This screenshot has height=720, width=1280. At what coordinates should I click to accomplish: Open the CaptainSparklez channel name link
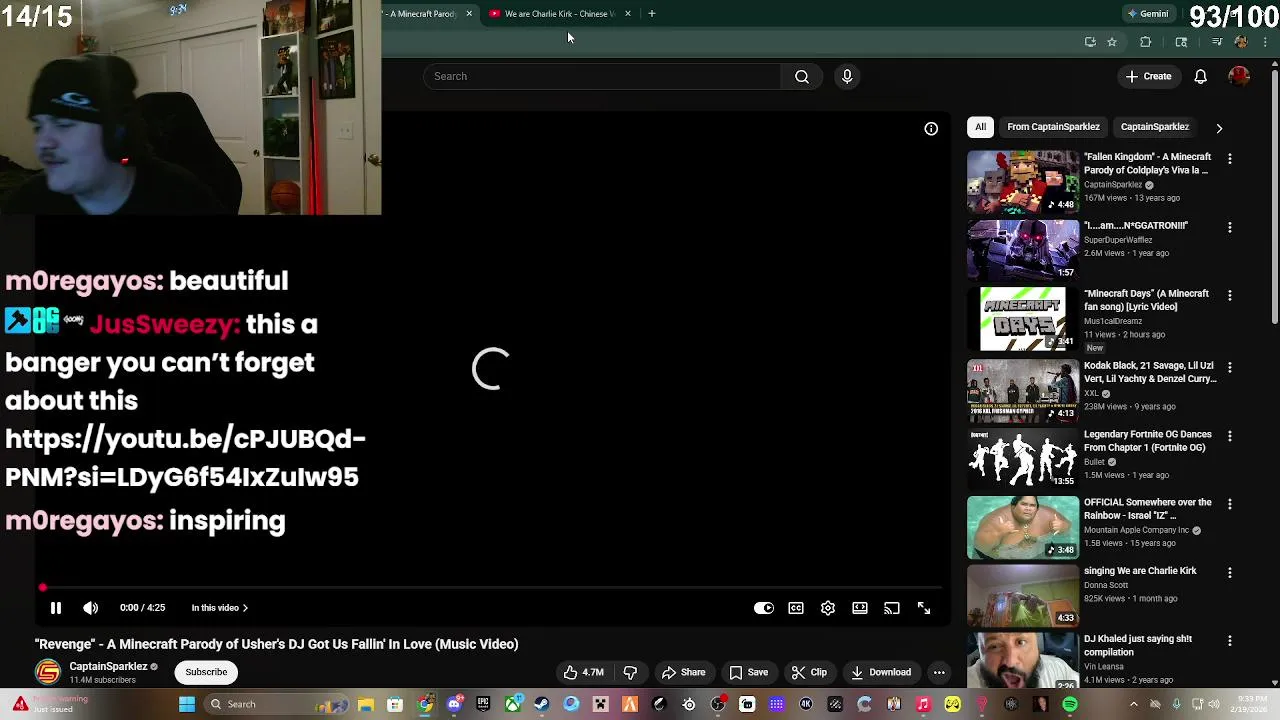pyautogui.click(x=108, y=666)
